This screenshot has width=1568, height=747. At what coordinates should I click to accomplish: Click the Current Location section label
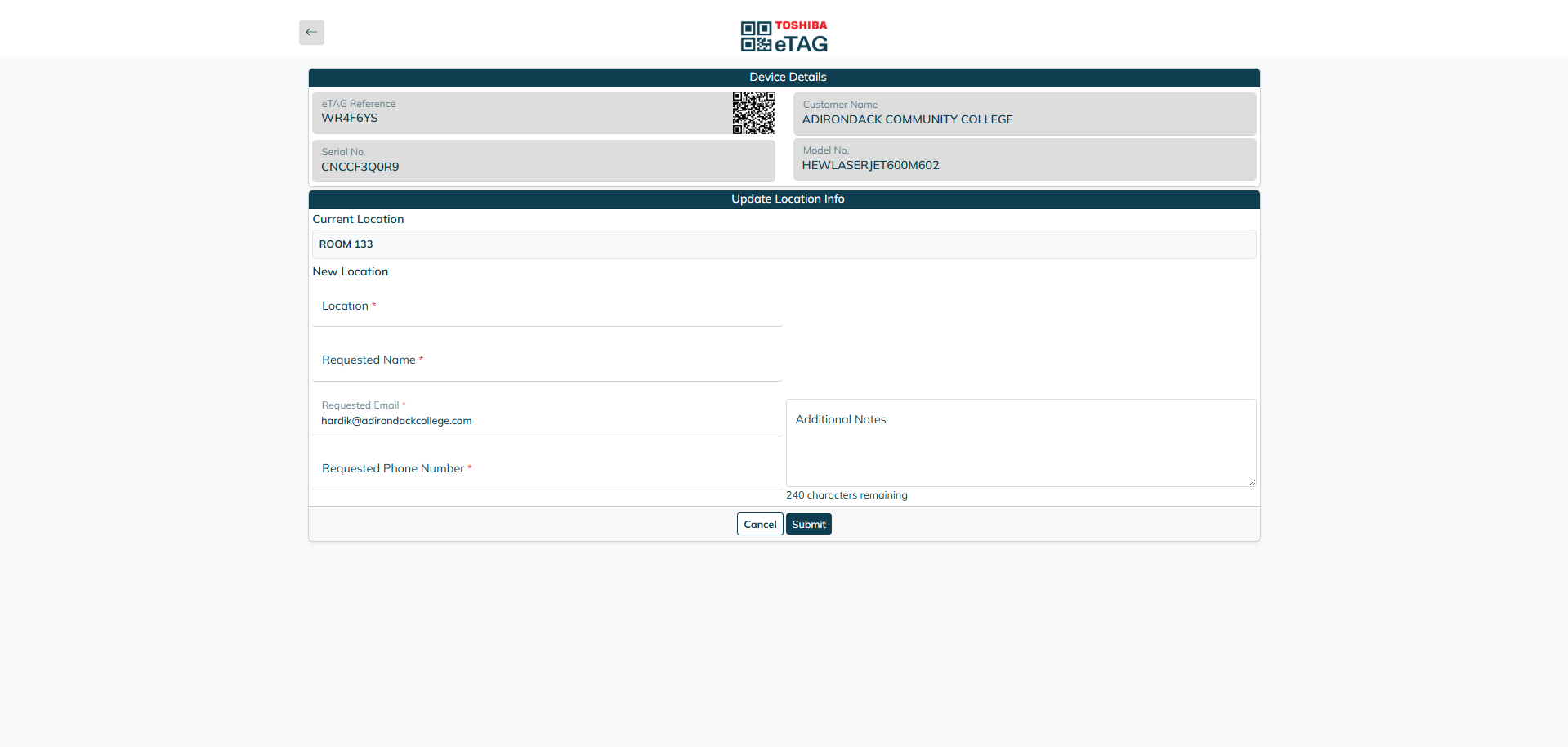[358, 219]
